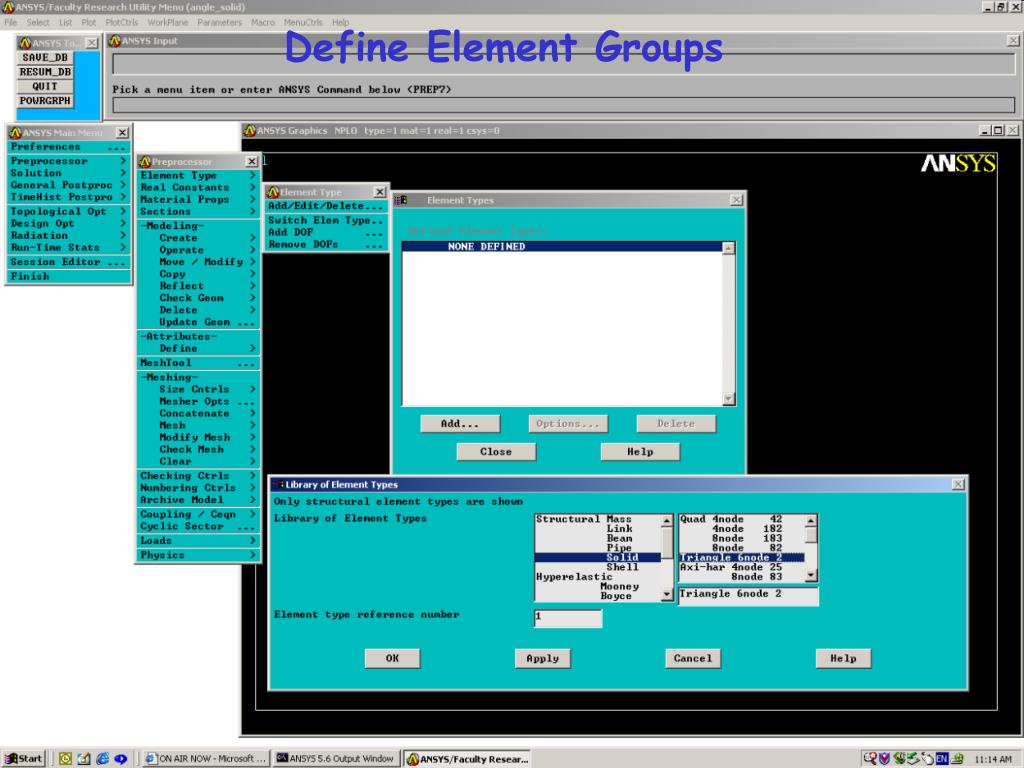This screenshot has width=1024, height=768.
Task: Click Cancel in Library of Element Types
Action: click(x=693, y=659)
